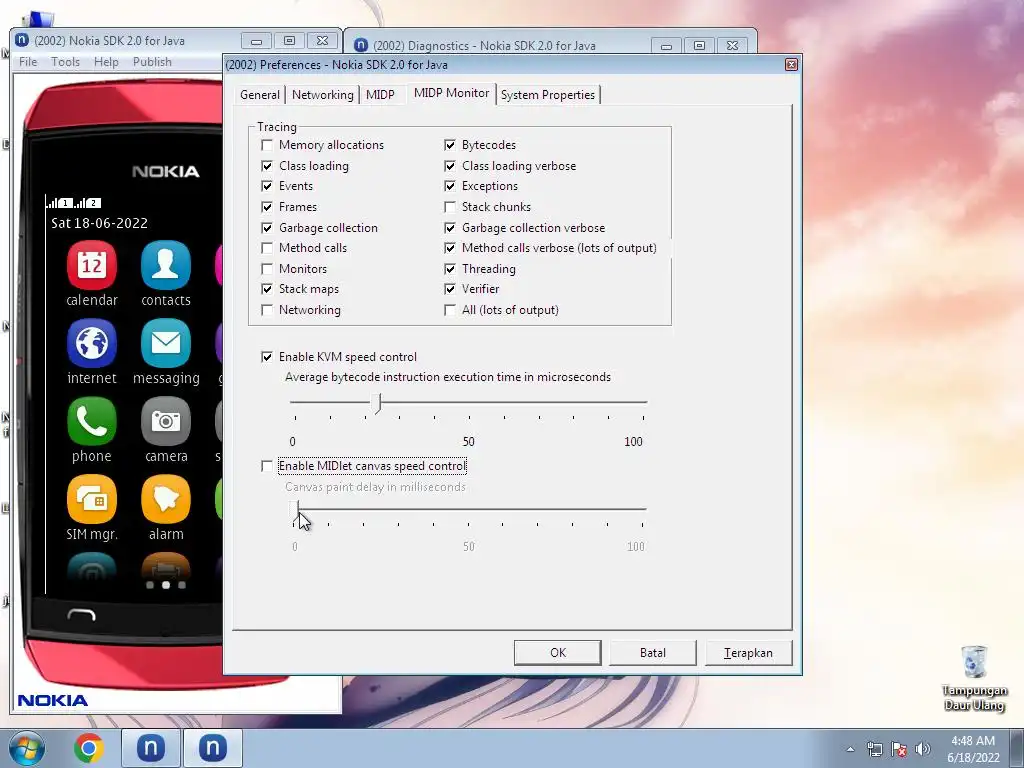Screen dimensions: 1024x768
Task: Uncheck Events tracing
Action: pos(266,186)
